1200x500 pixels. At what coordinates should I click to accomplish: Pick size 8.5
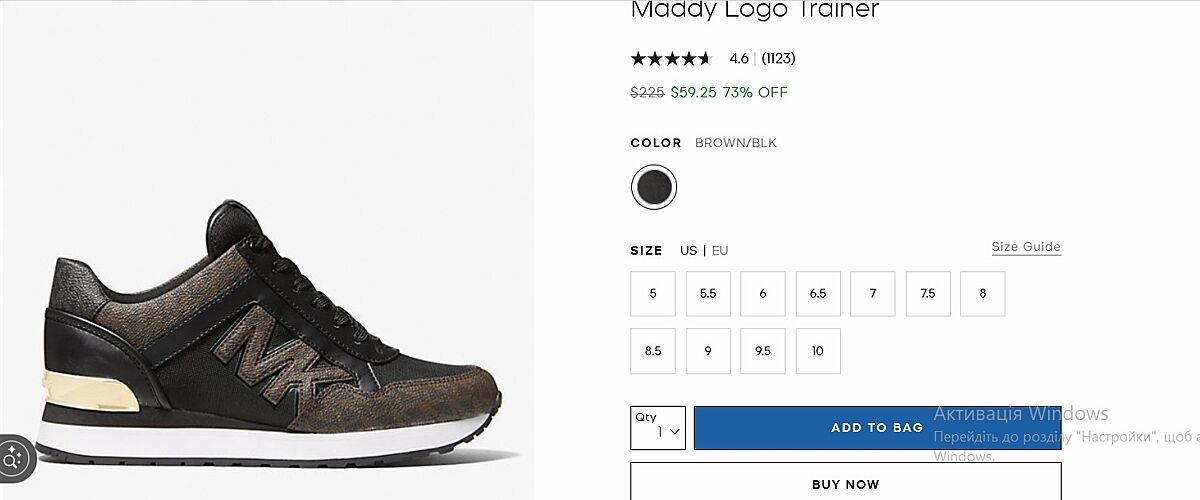[x=653, y=351]
